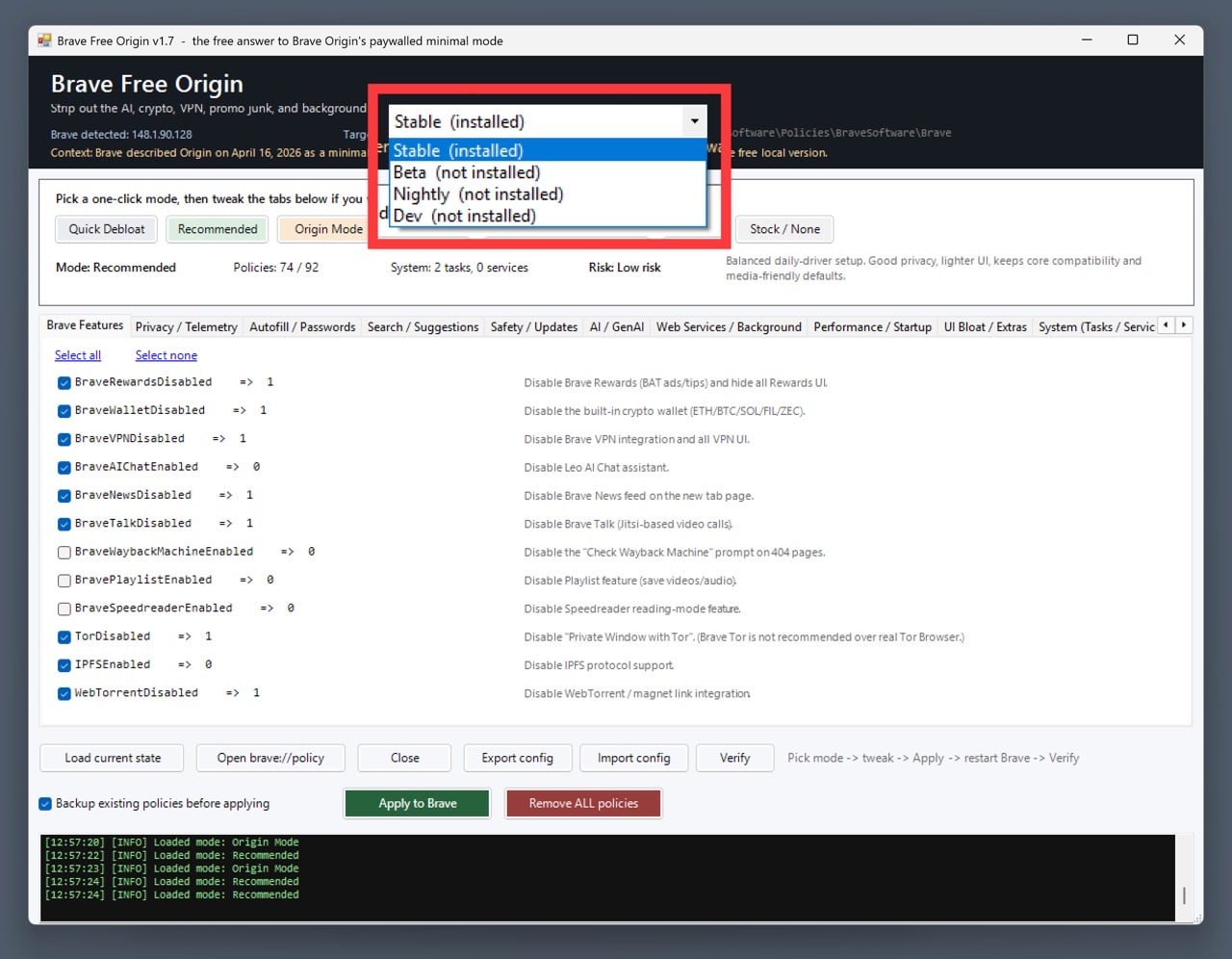Open the System (Tasks / Services) tab
Viewport: 1232px width, 959px height.
pyautogui.click(x=1095, y=327)
